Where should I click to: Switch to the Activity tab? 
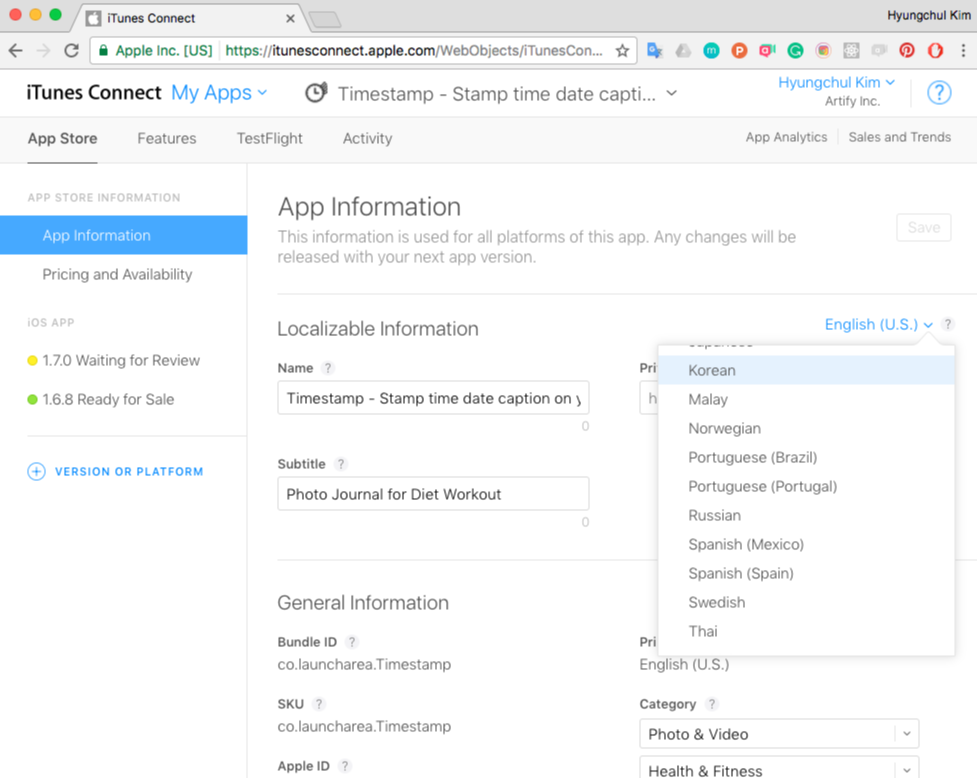pos(368,138)
